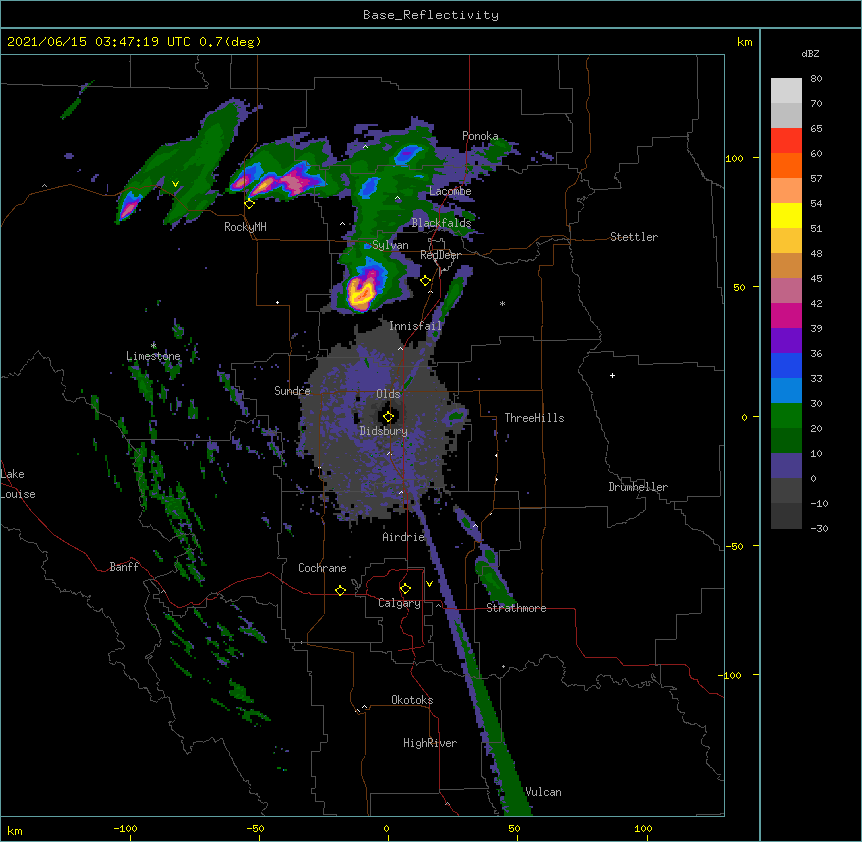Click the Lake Louise label
The width and height of the screenshot is (862, 842).
18,484
